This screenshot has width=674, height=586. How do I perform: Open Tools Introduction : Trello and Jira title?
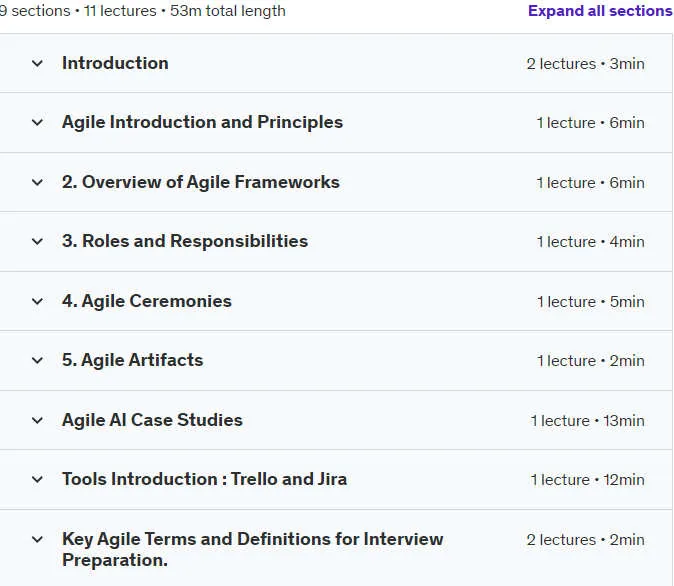coord(205,479)
